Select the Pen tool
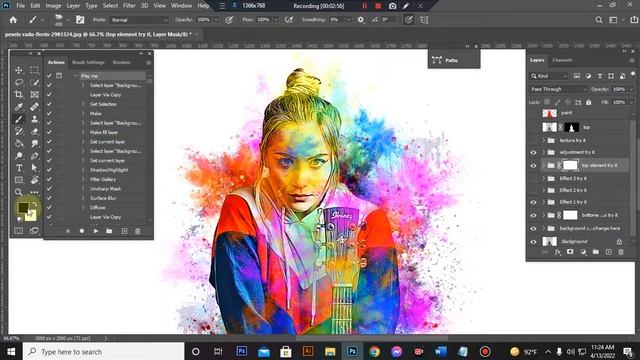 [x=34, y=156]
